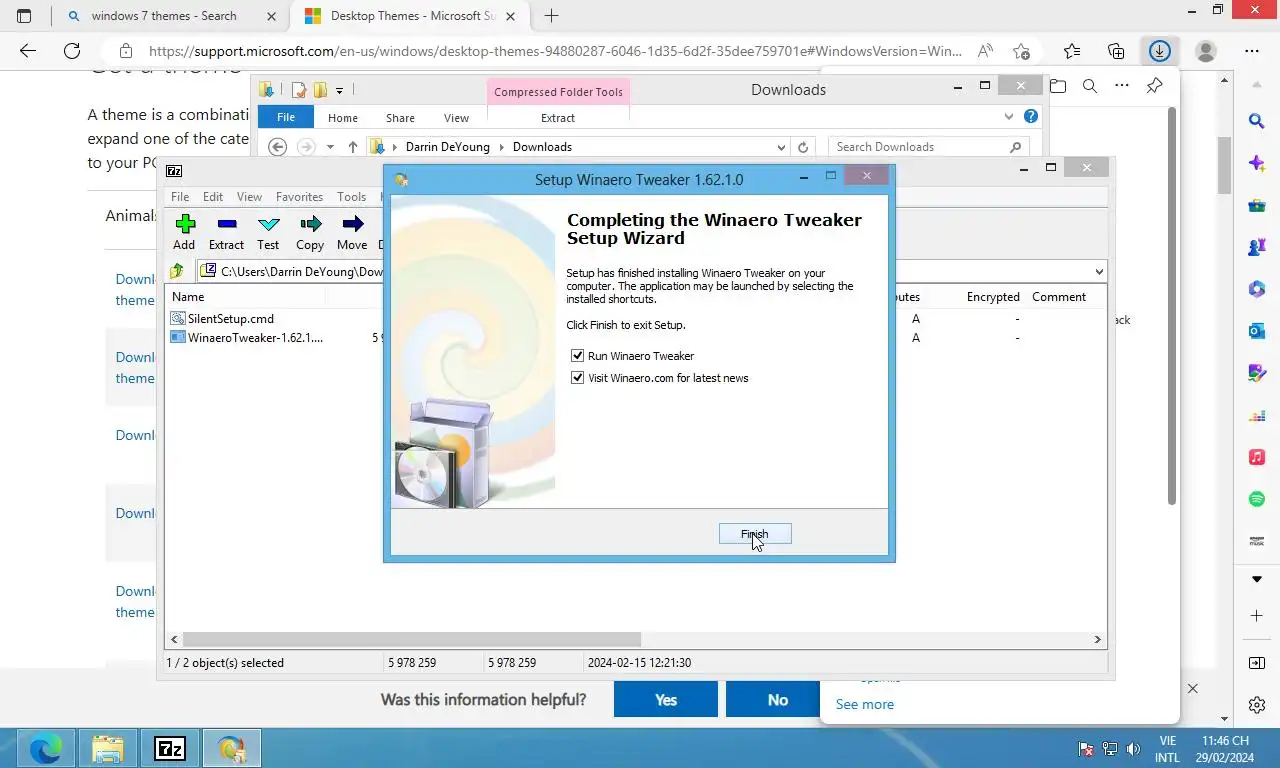1280x768 pixels.
Task: Open Explorer help question mark icon
Action: [x=1031, y=117]
